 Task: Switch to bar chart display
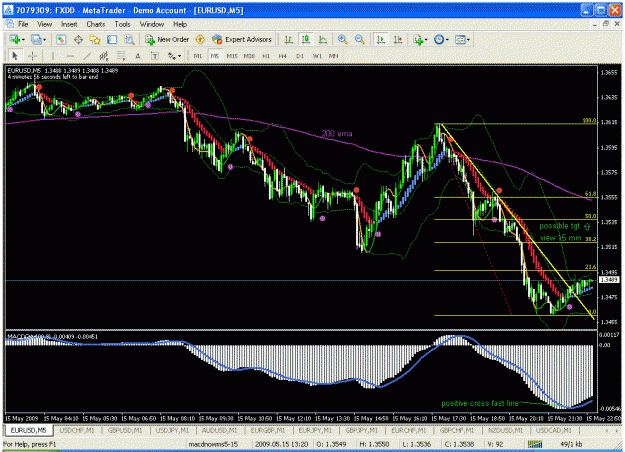(x=289, y=39)
